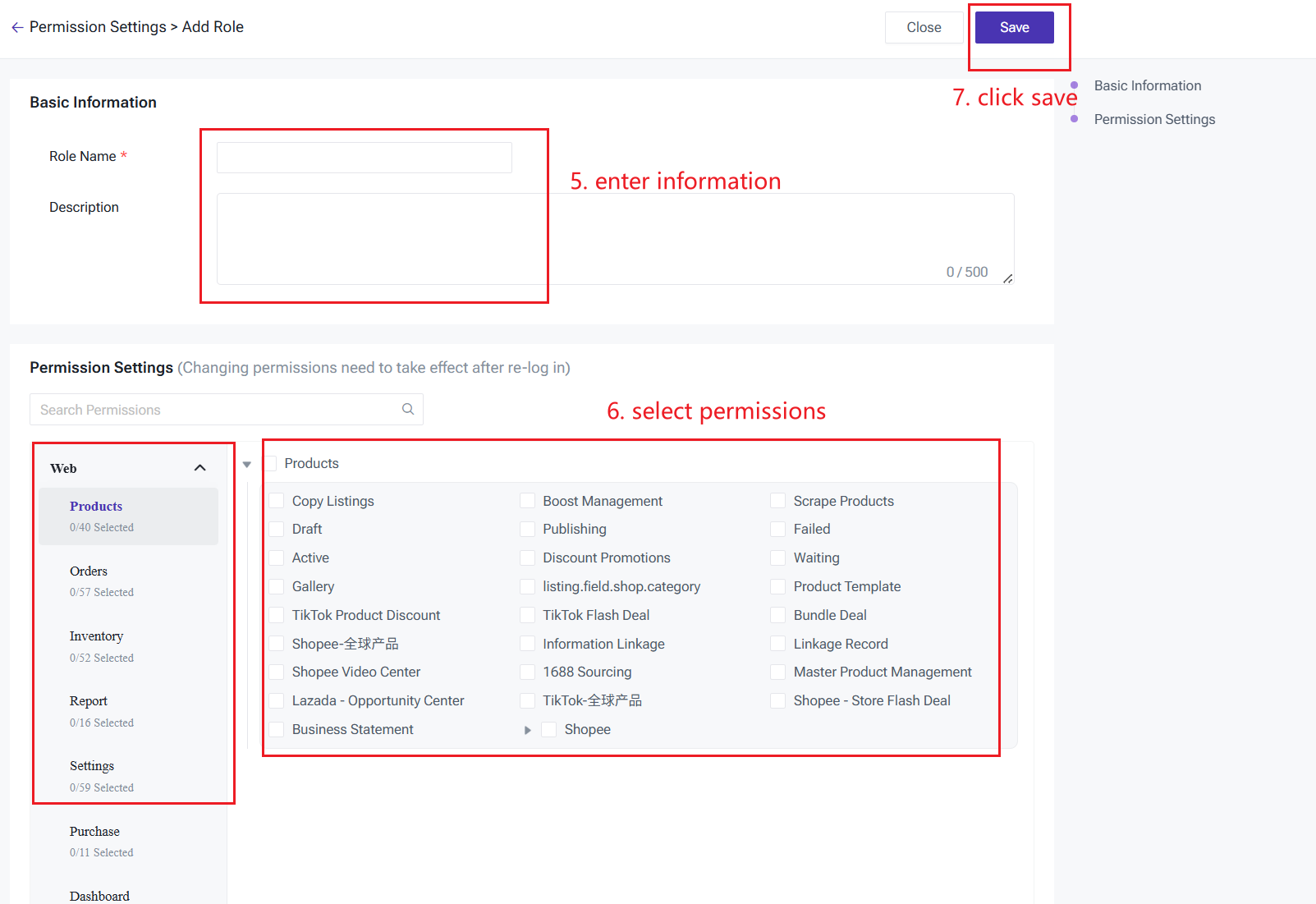Viewport: 1316px width, 904px height.
Task: Tick the Scrape Products checkbox
Action: point(778,501)
